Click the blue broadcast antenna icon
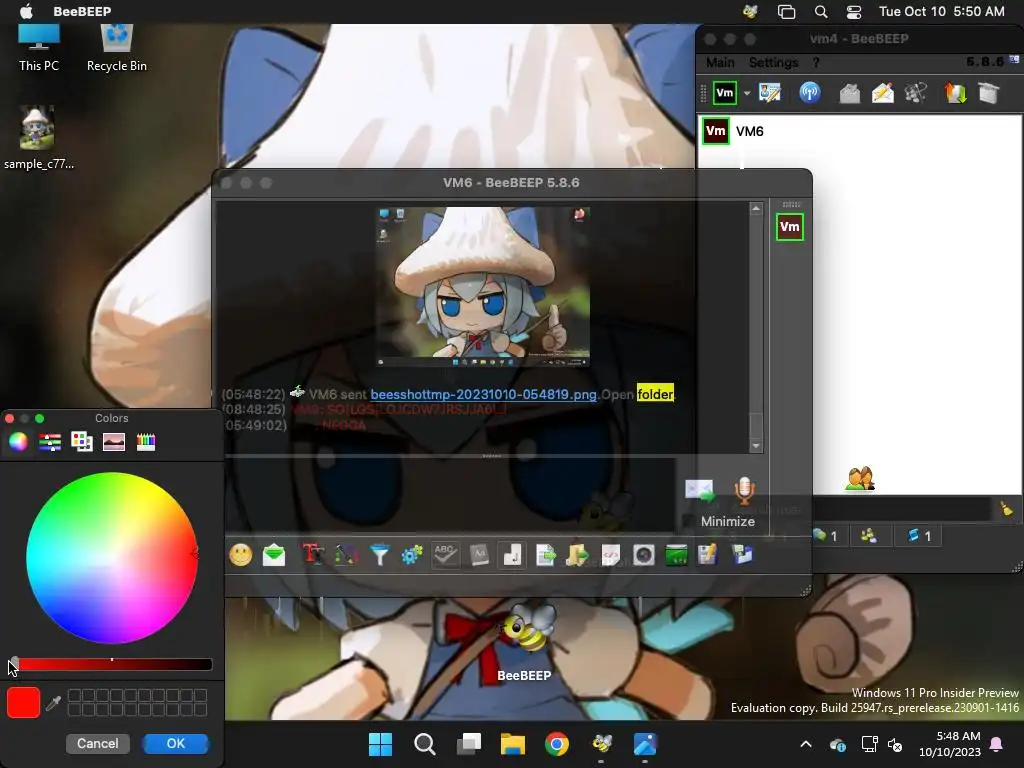 [810, 93]
